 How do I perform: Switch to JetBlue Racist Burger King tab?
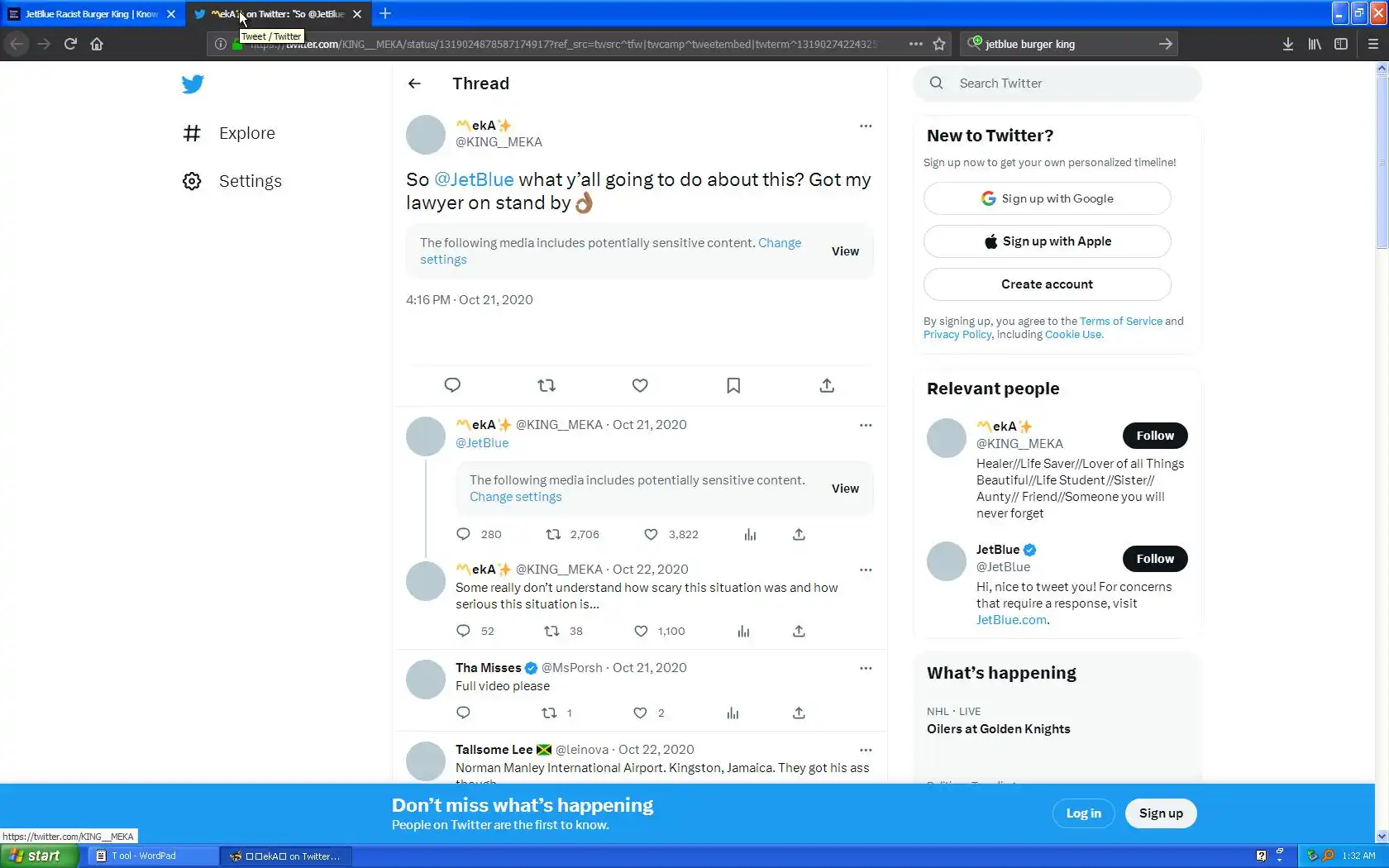click(x=91, y=14)
